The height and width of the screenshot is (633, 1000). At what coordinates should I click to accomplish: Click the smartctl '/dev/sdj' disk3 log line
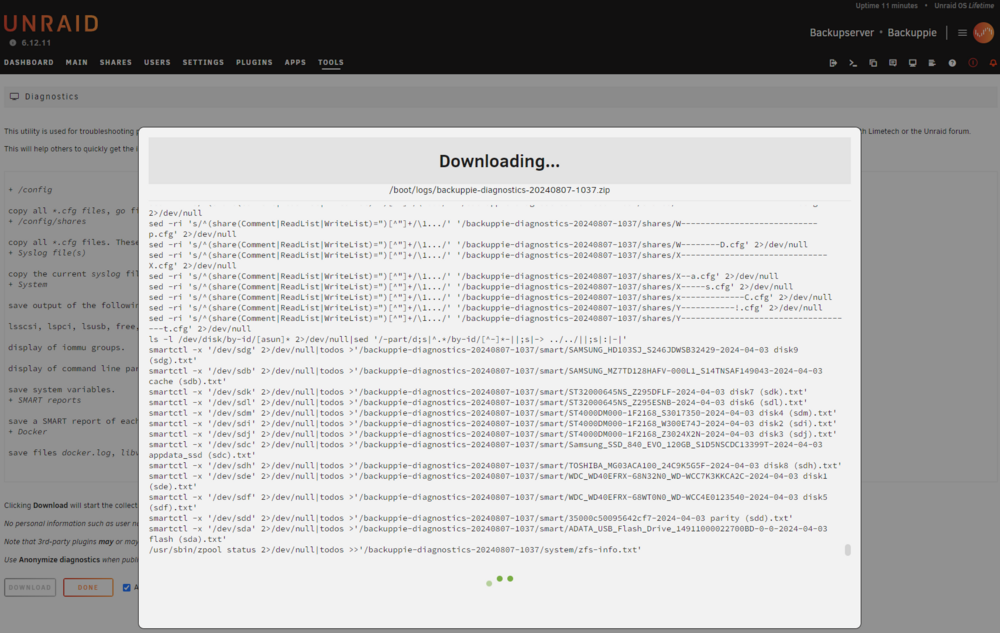[492, 434]
